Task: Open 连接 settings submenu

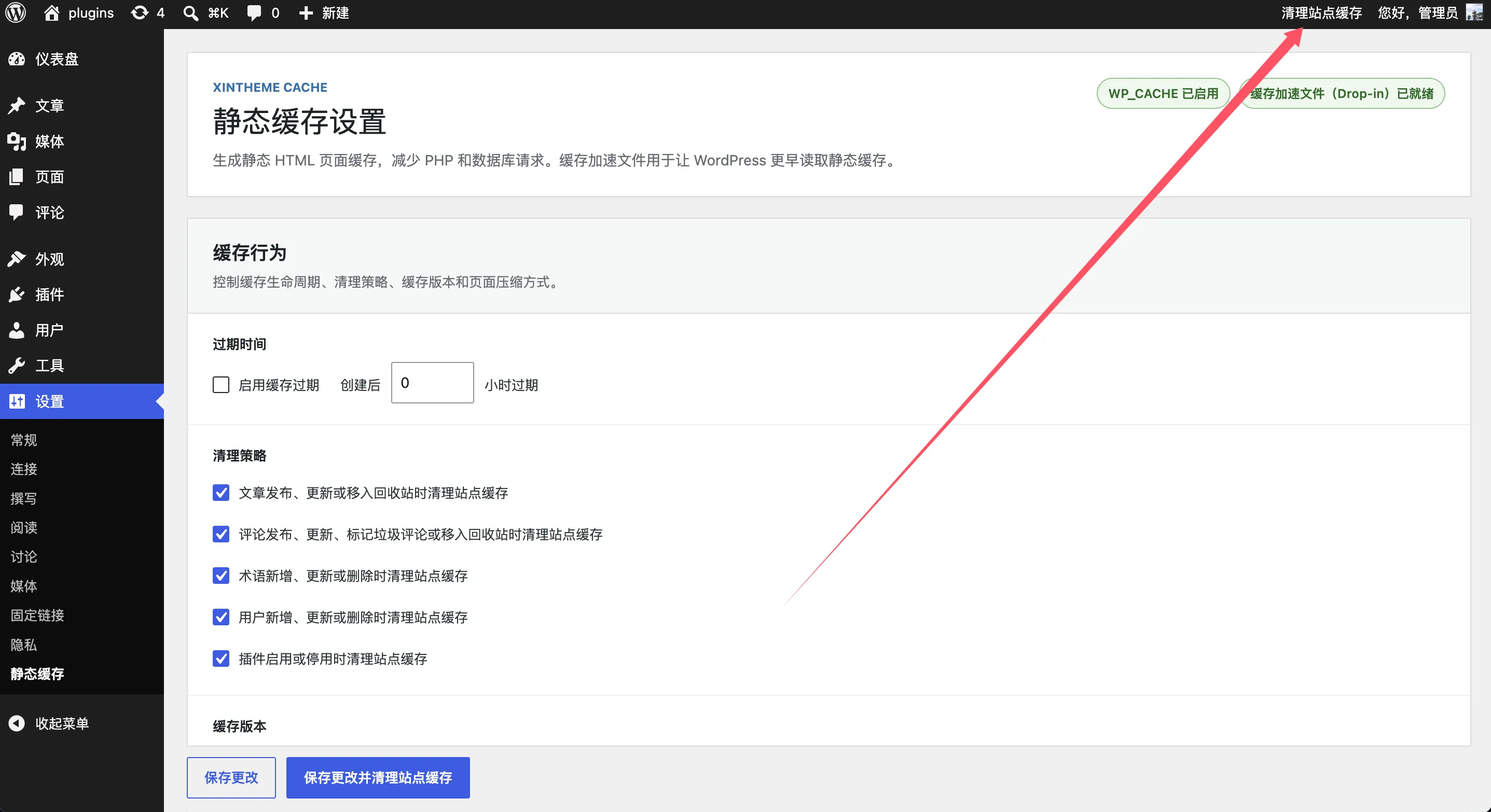Action: coord(24,468)
